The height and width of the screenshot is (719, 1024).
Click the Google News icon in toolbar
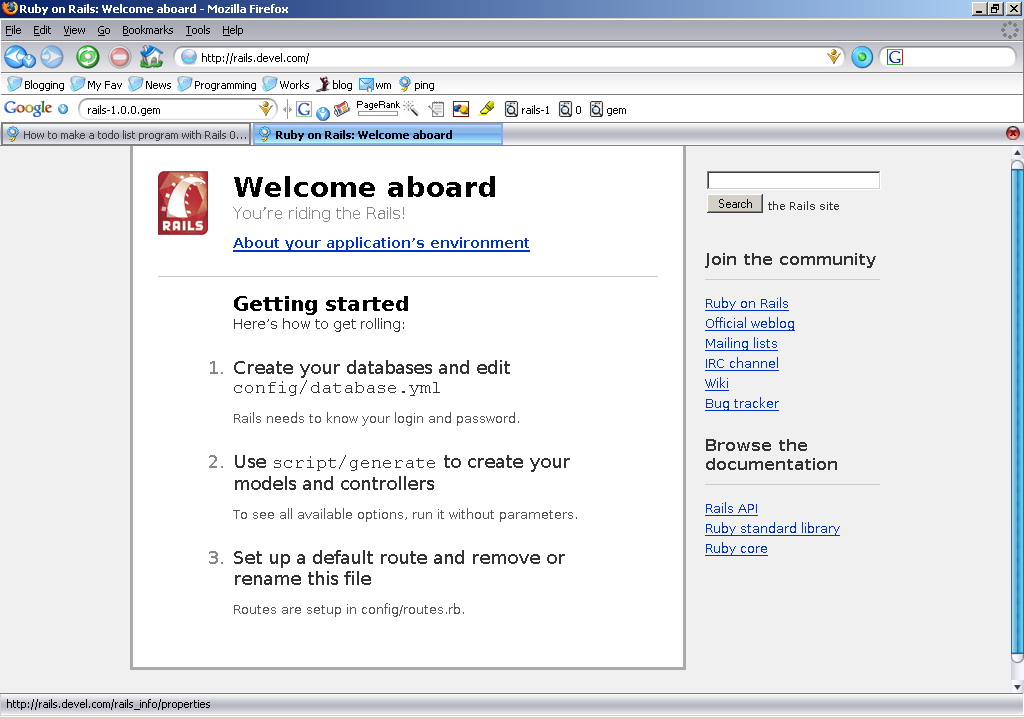(x=342, y=109)
